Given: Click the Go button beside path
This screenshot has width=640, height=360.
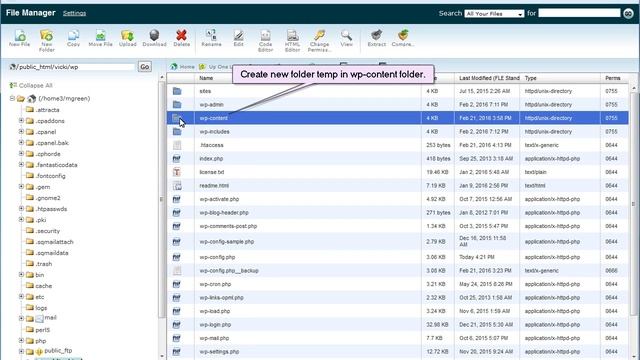Looking at the screenshot, I should tap(145, 67).
